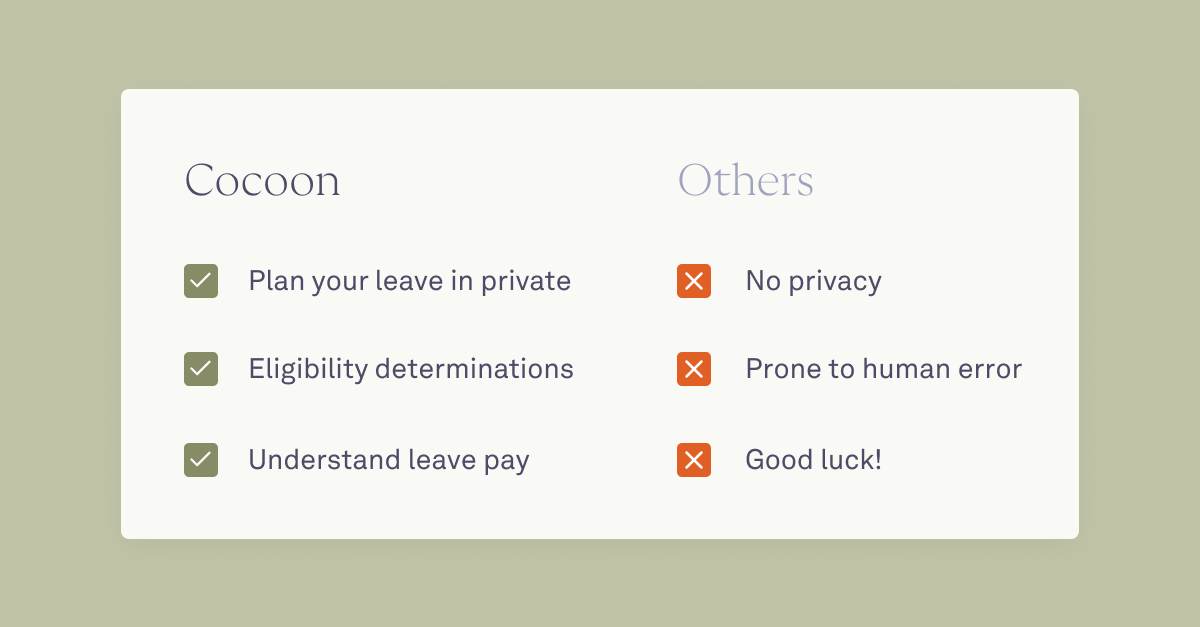Click the word private in the first feature
1200x627 pixels.
[x=526, y=282]
